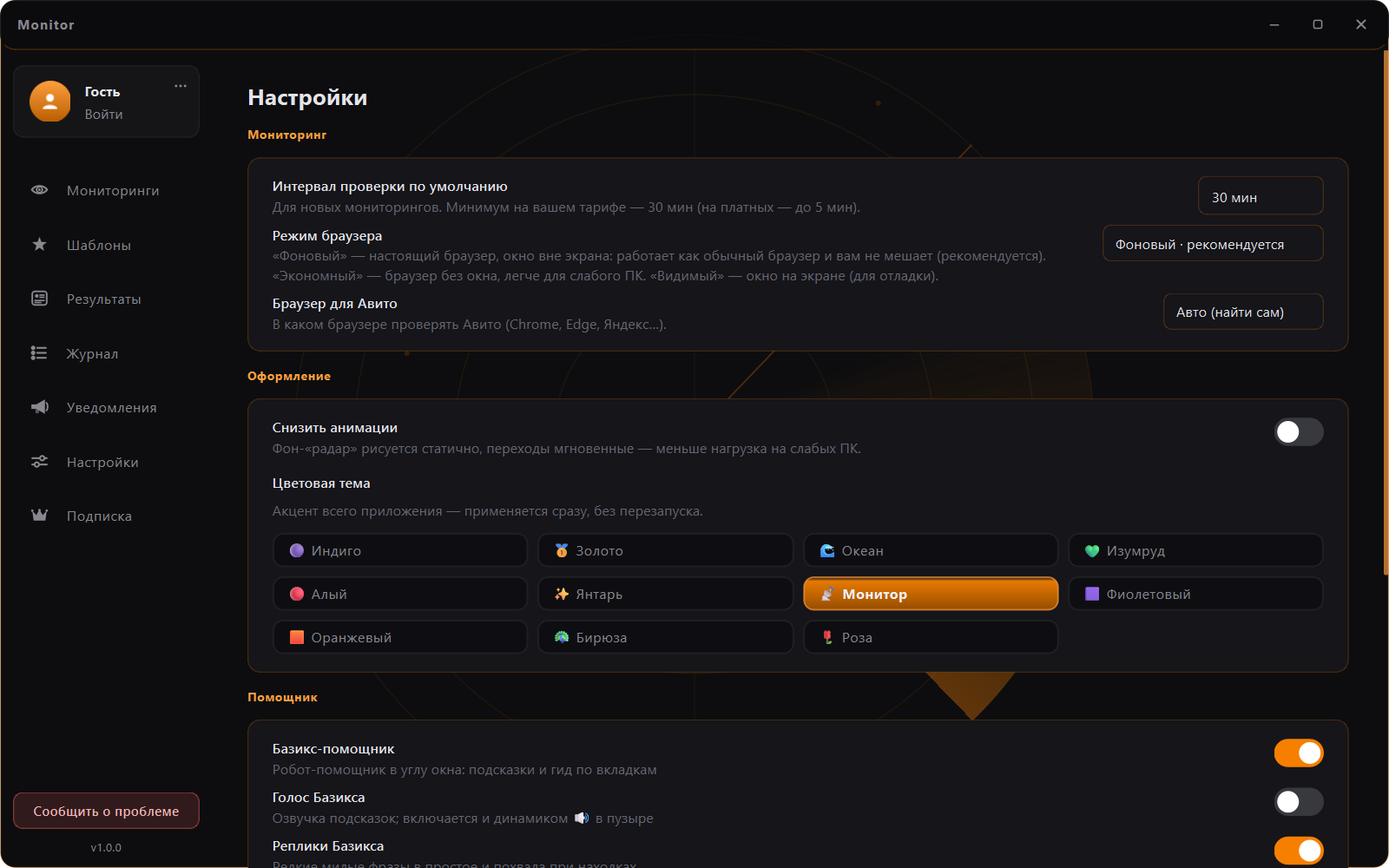Turn off the Базикс-помощник toggle
Image resolution: width=1389 pixels, height=868 pixels.
(1299, 753)
